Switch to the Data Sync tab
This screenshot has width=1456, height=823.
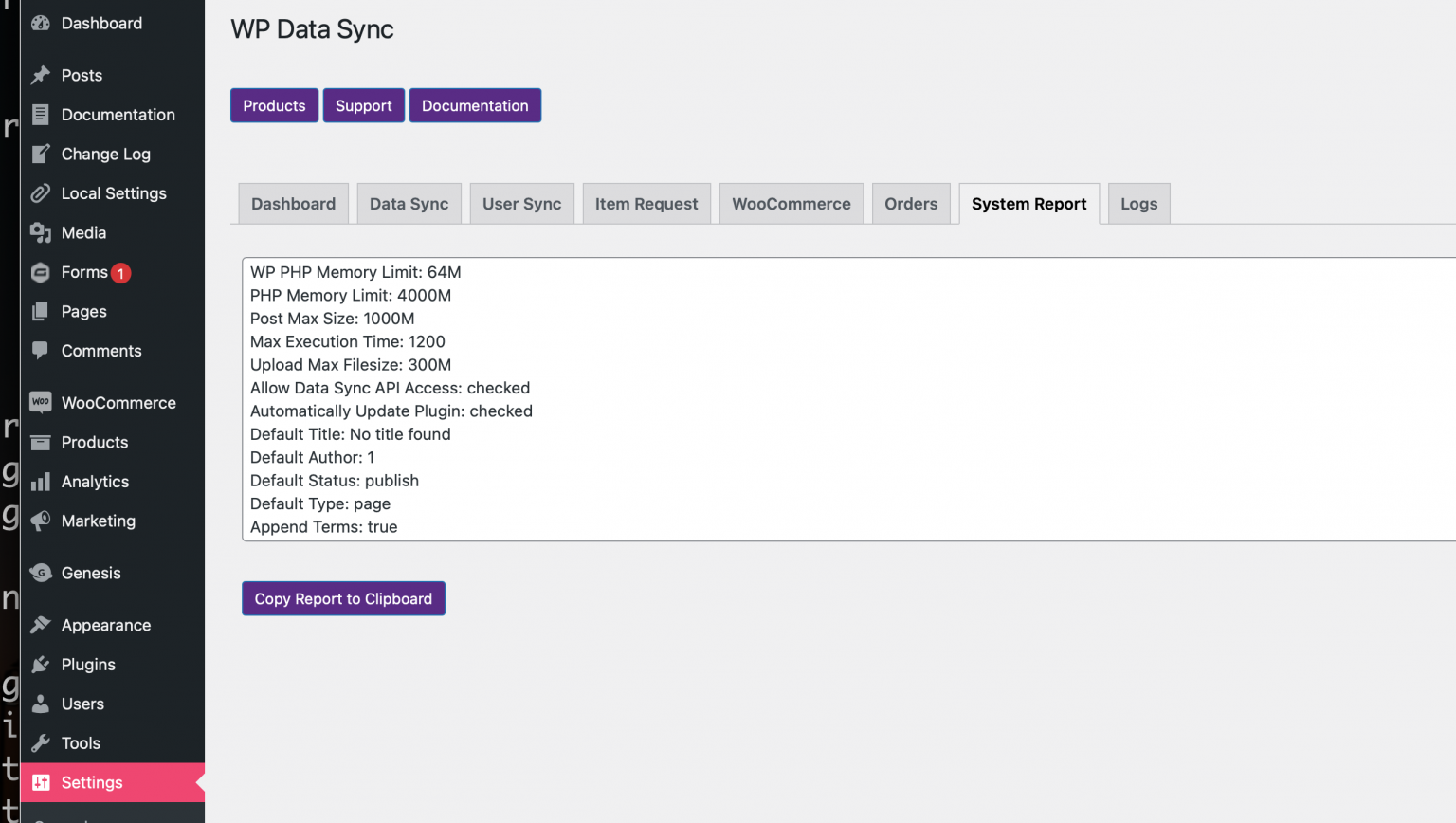tap(409, 203)
